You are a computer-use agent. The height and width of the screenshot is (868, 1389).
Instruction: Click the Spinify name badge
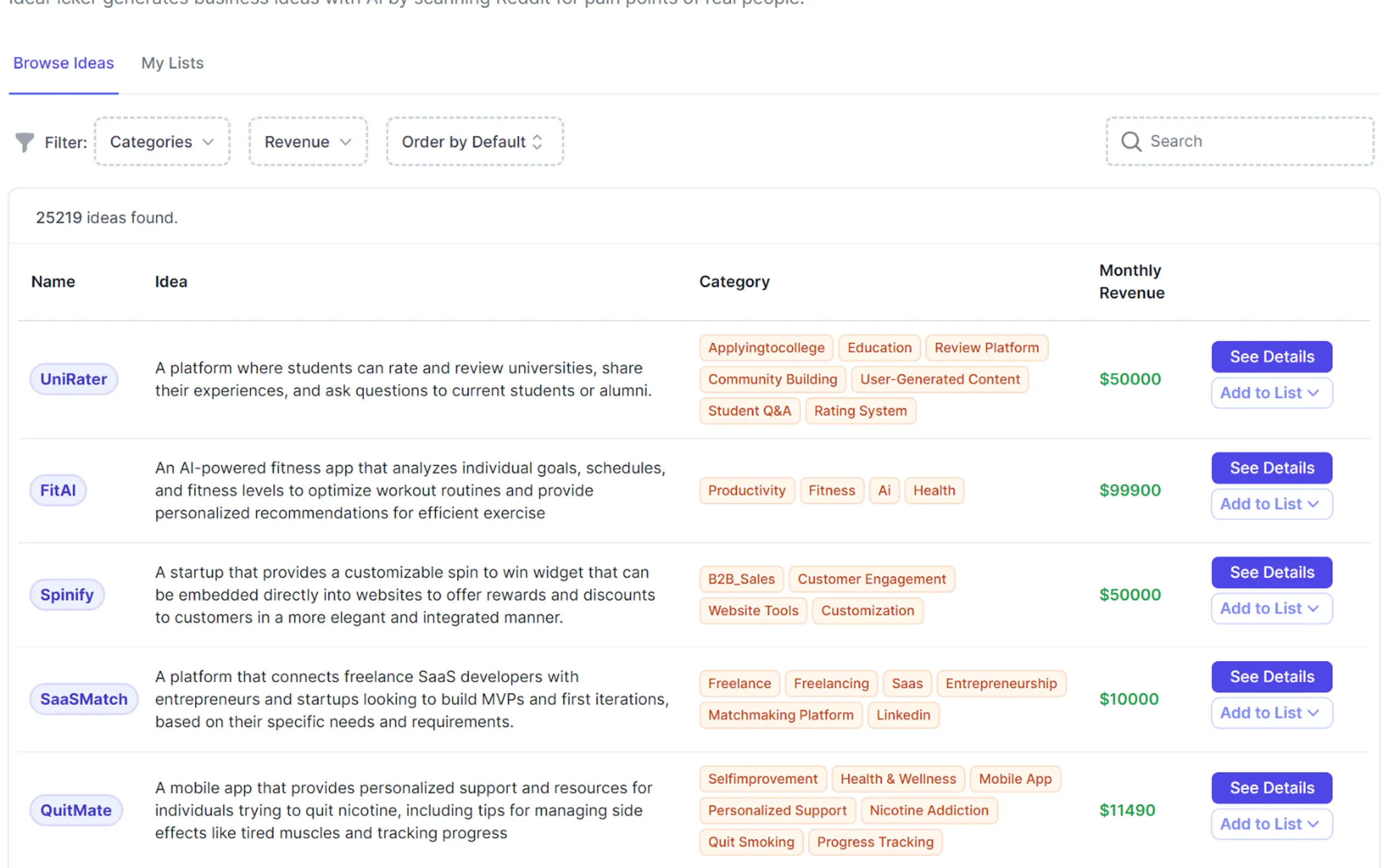point(67,595)
